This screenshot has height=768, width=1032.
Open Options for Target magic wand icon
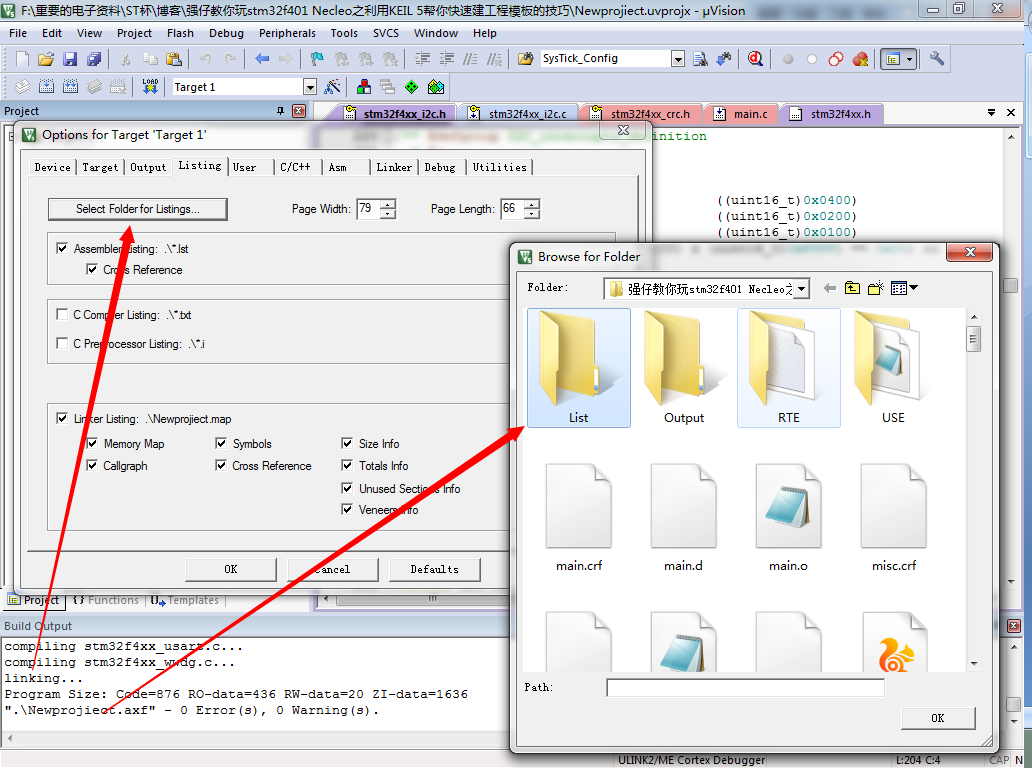332,86
